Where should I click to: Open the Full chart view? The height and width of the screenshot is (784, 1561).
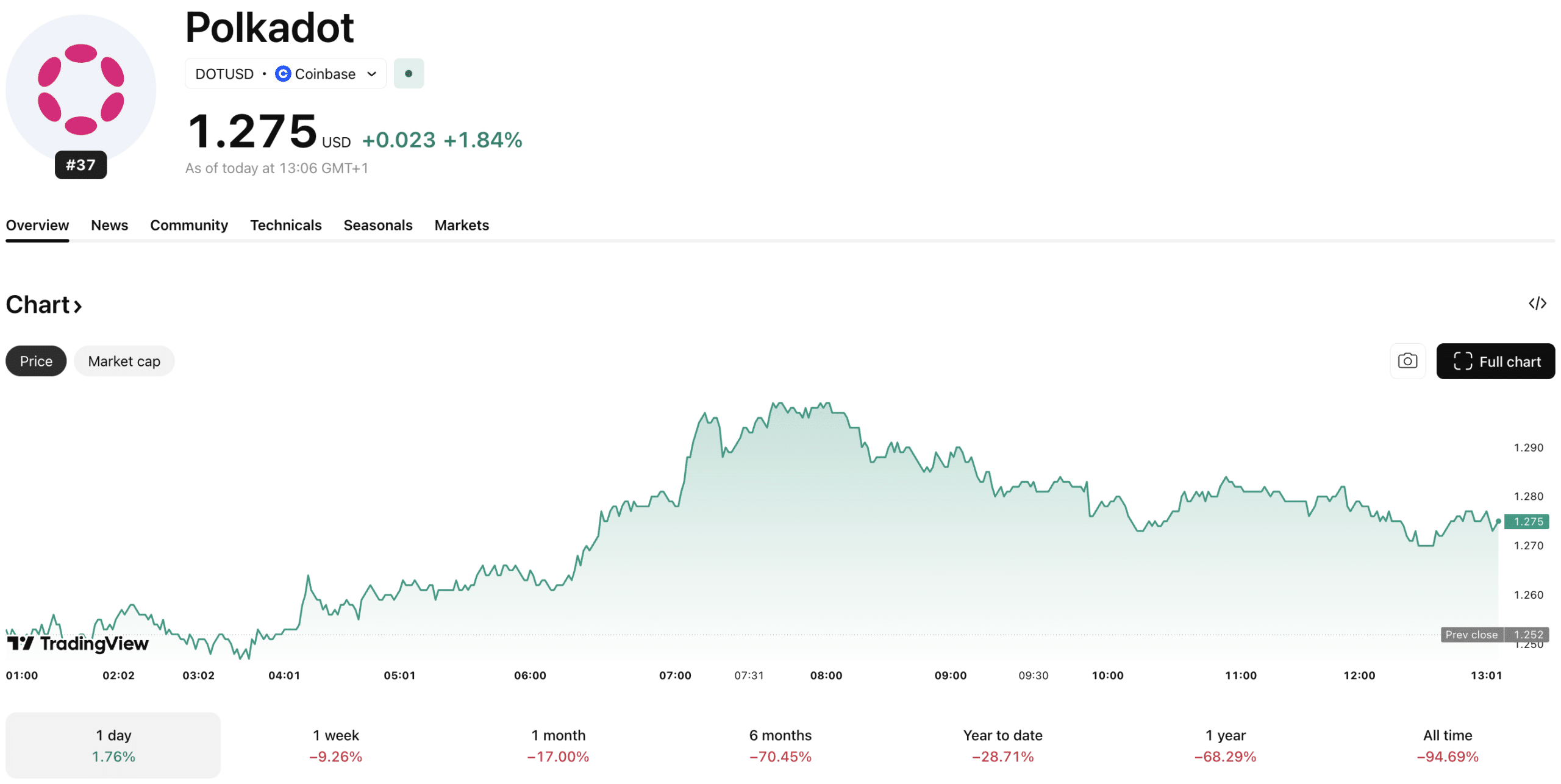pyautogui.click(x=1495, y=361)
